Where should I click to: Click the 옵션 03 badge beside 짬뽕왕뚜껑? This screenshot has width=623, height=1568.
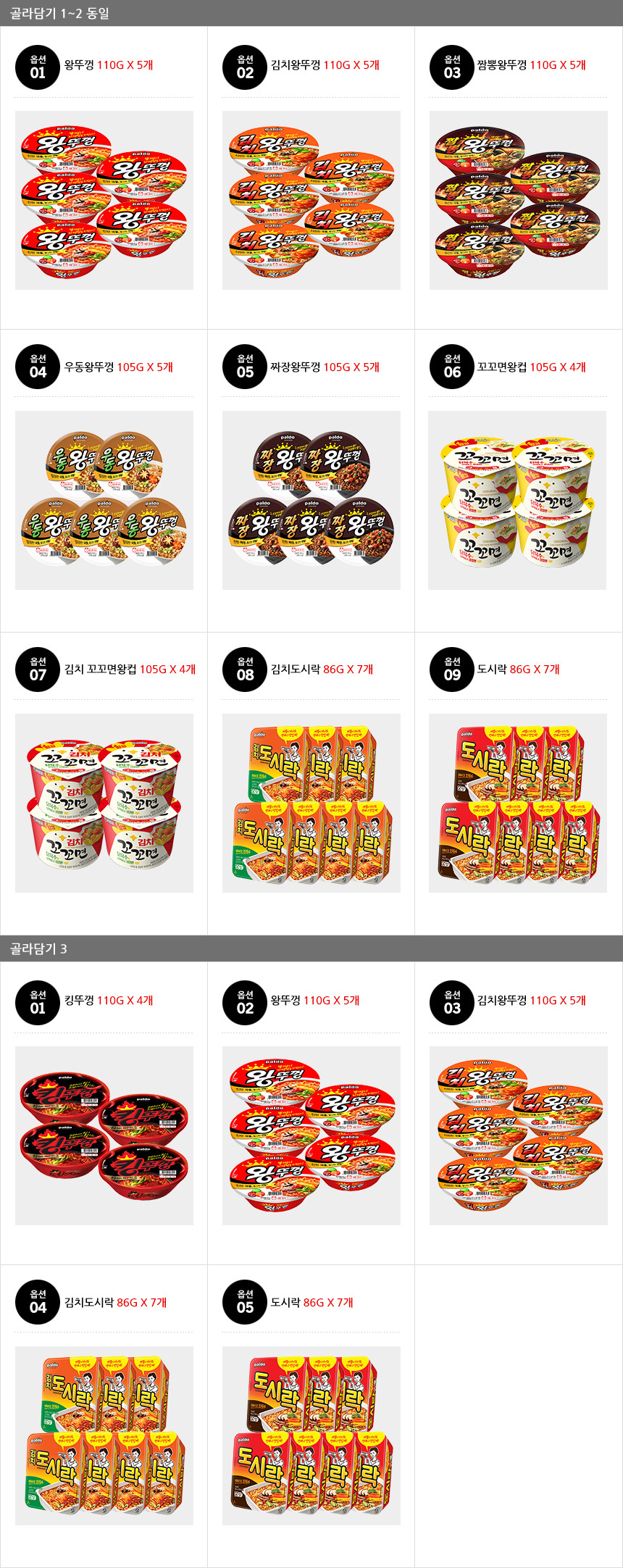click(451, 67)
